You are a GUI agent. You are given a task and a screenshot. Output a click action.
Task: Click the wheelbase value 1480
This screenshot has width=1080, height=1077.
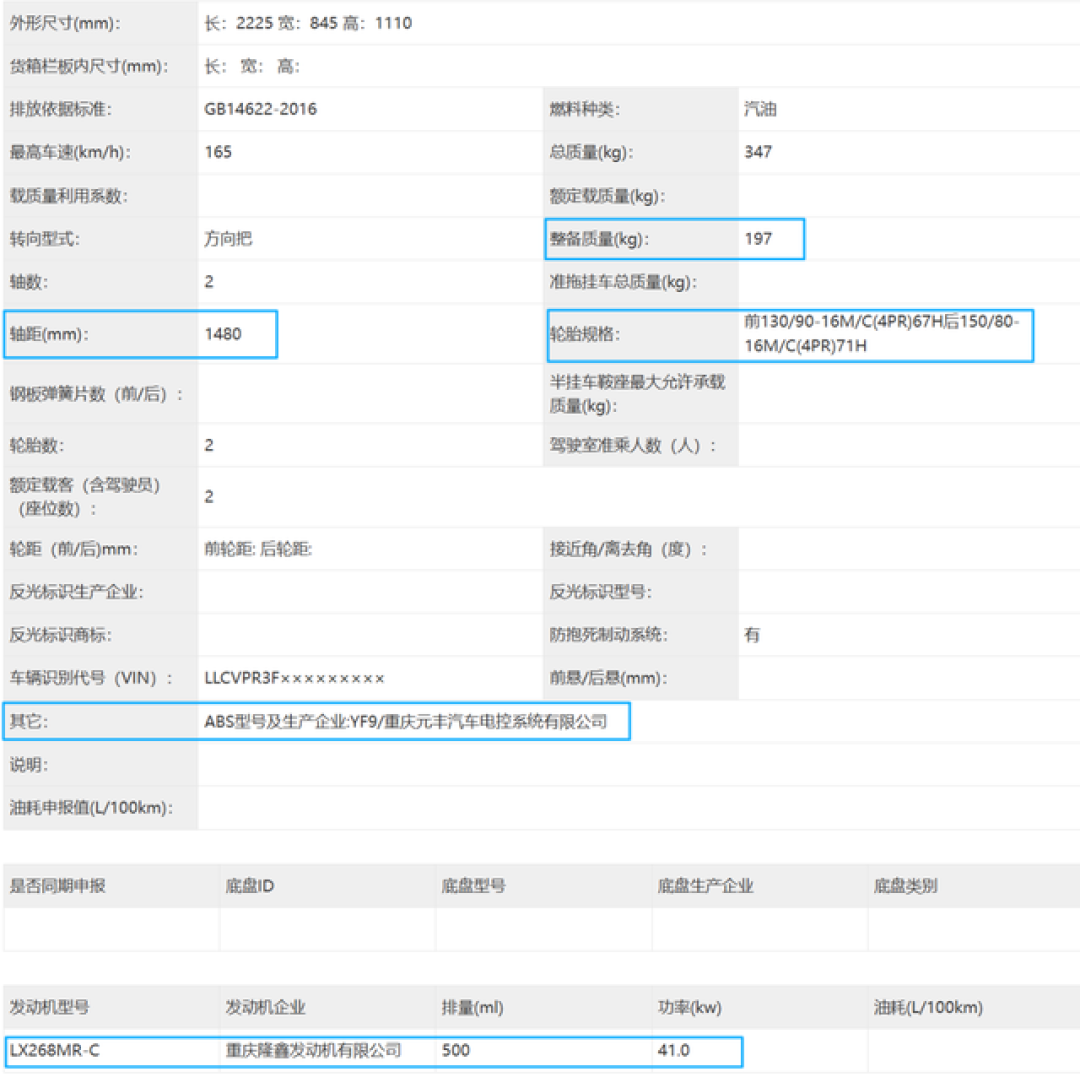(x=222, y=334)
